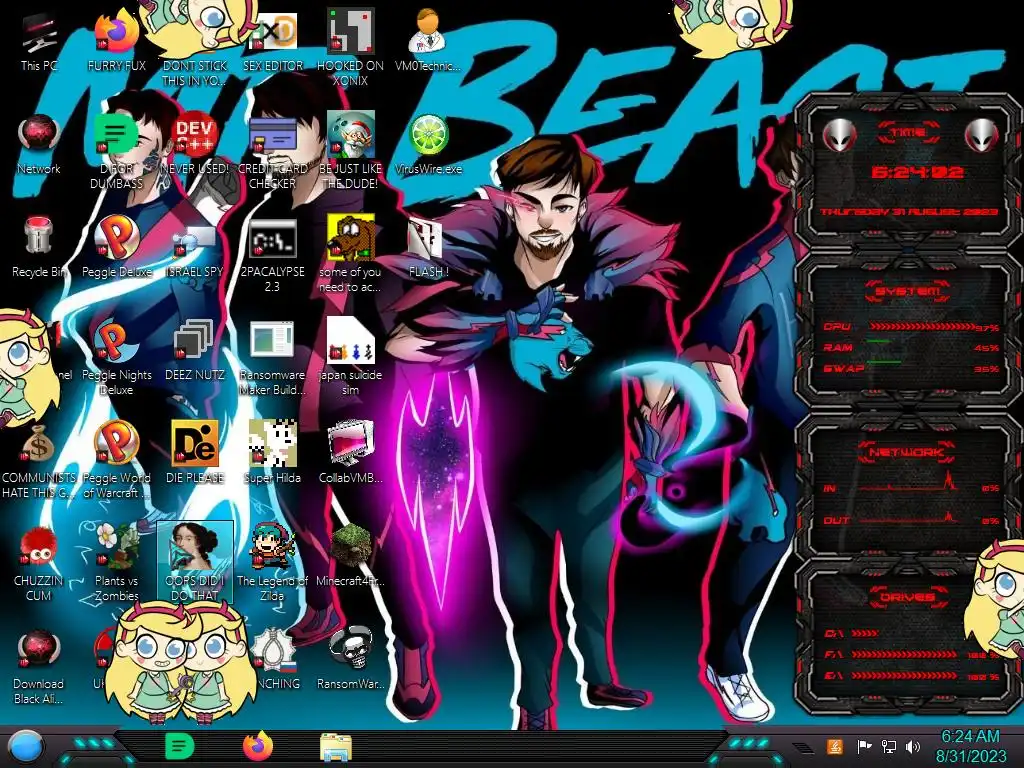Open The Legend of Zilda icon
This screenshot has height=768, width=1024.
click(x=272, y=563)
